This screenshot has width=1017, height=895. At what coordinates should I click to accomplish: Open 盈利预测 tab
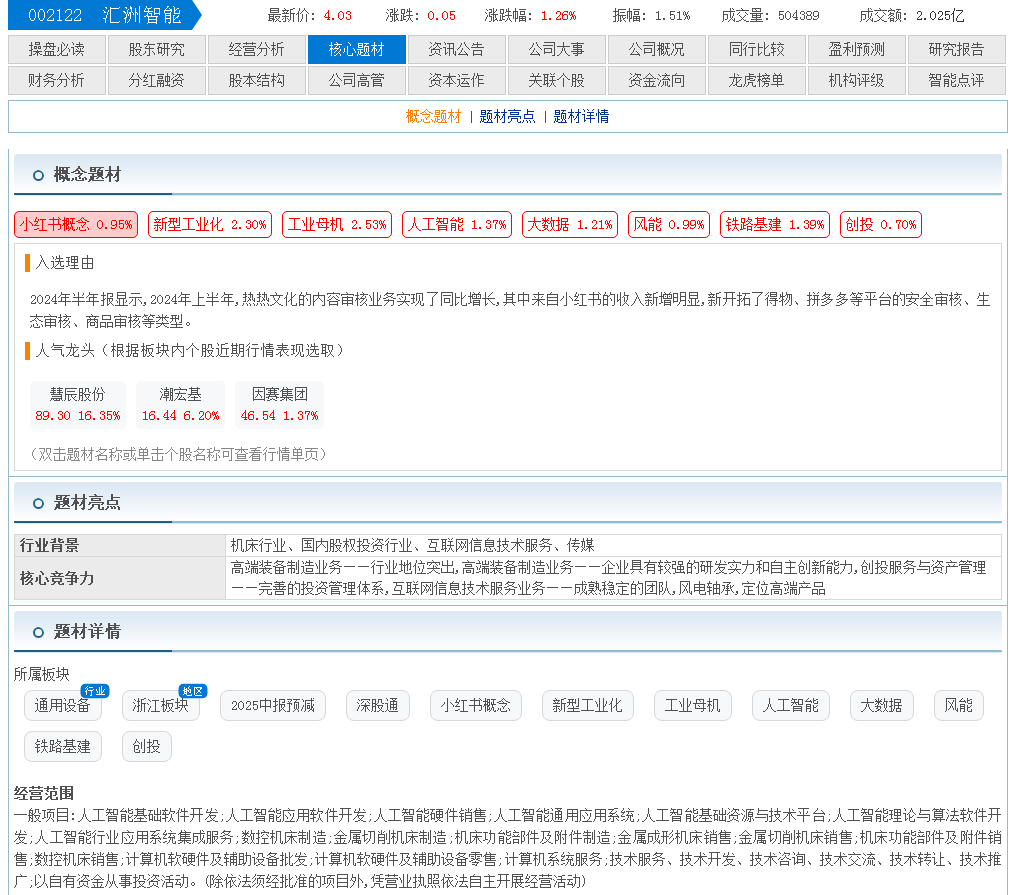pyautogui.click(x=856, y=50)
